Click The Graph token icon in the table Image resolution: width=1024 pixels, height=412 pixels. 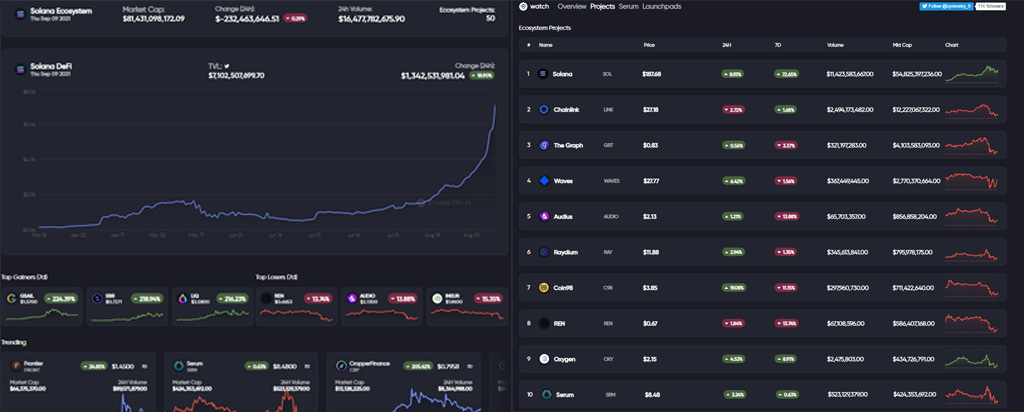pyautogui.click(x=543, y=145)
